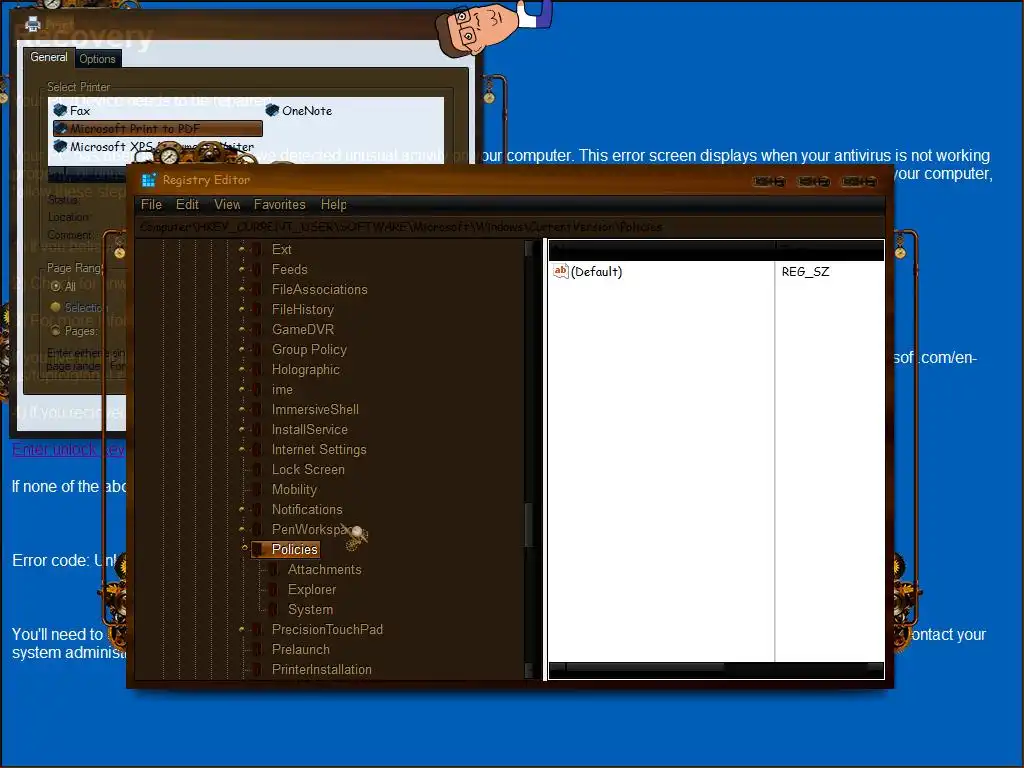Click the InstallService folder icon
Viewport: 1024px width, 768px height.
tap(257, 430)
